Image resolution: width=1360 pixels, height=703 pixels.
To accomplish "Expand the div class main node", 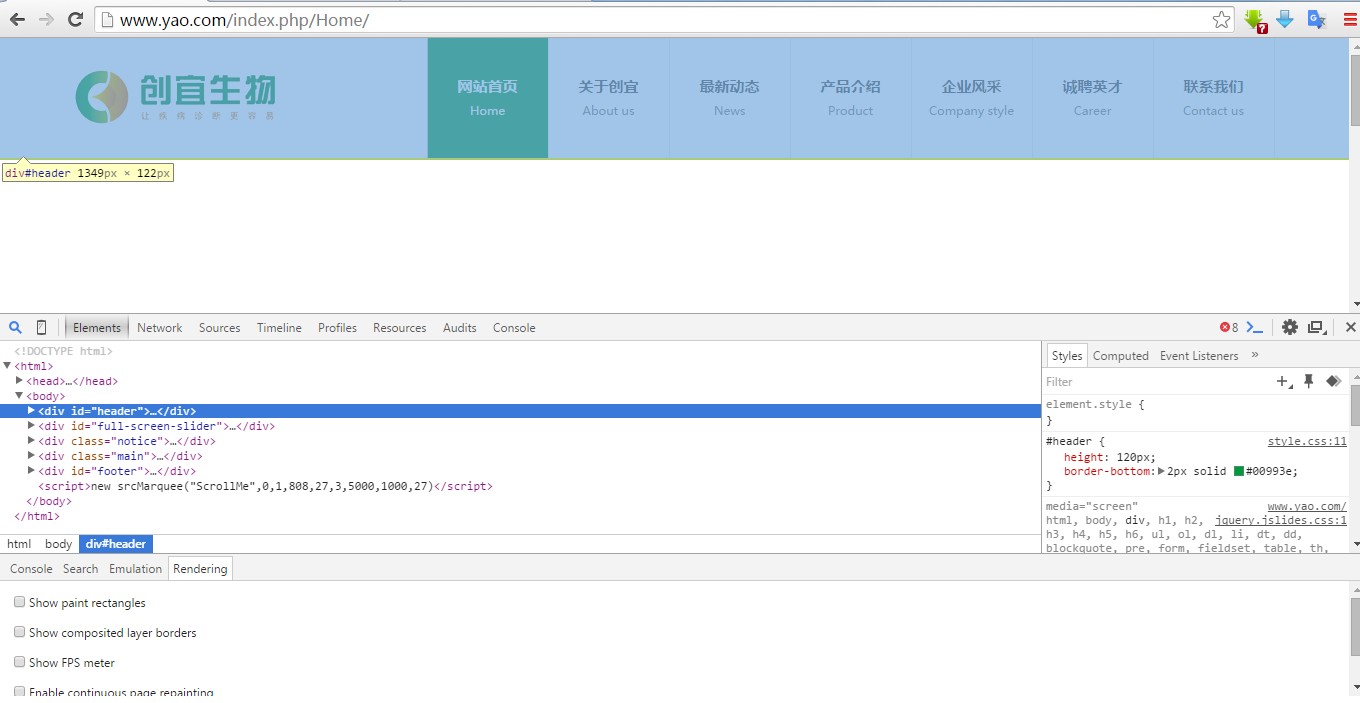I will tap(31, 456).
